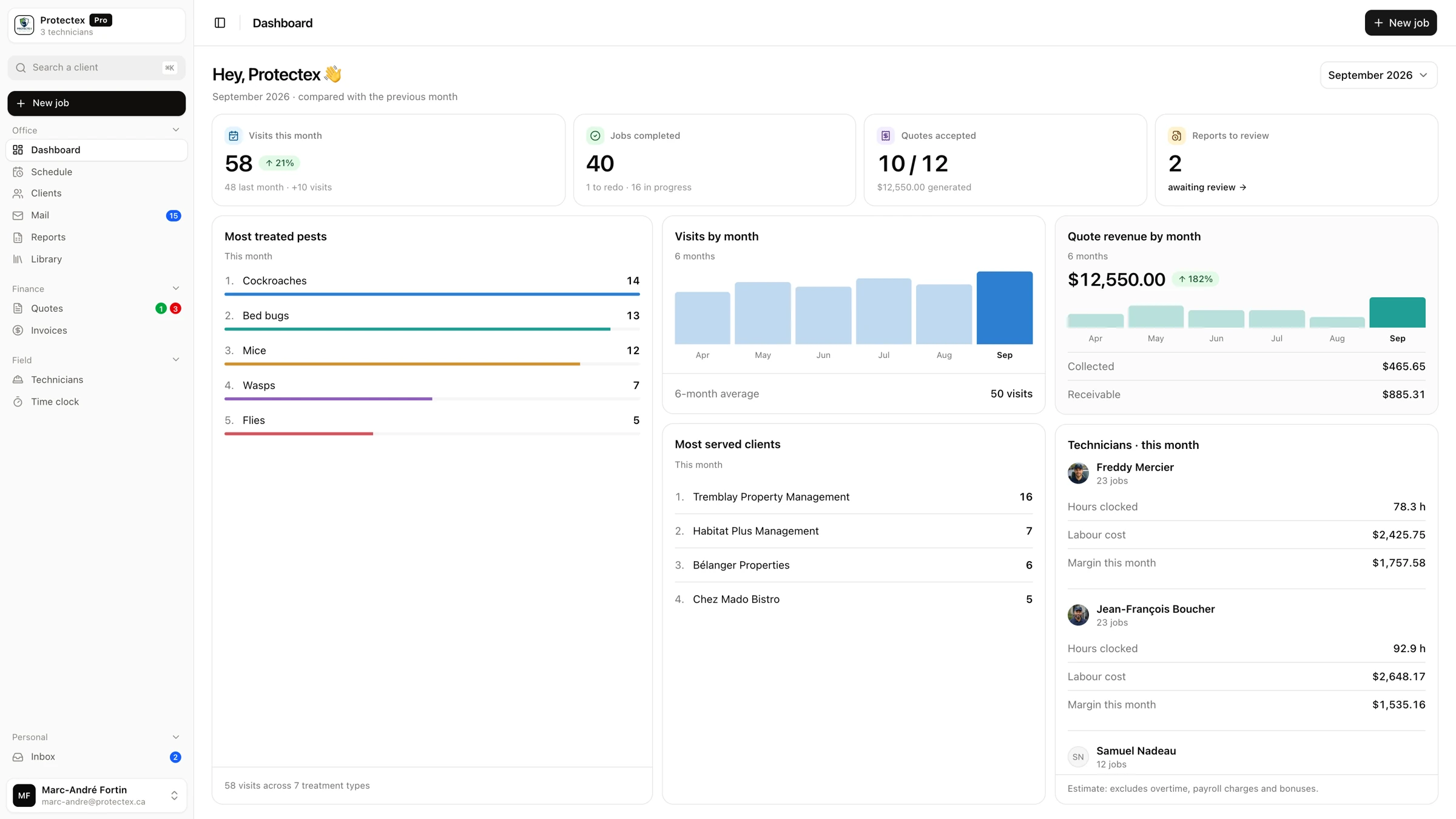Image resolution: width=1456 pixels, height=819 pixels.
Task: Click the sidebar New job button
Action: point(96,104)
